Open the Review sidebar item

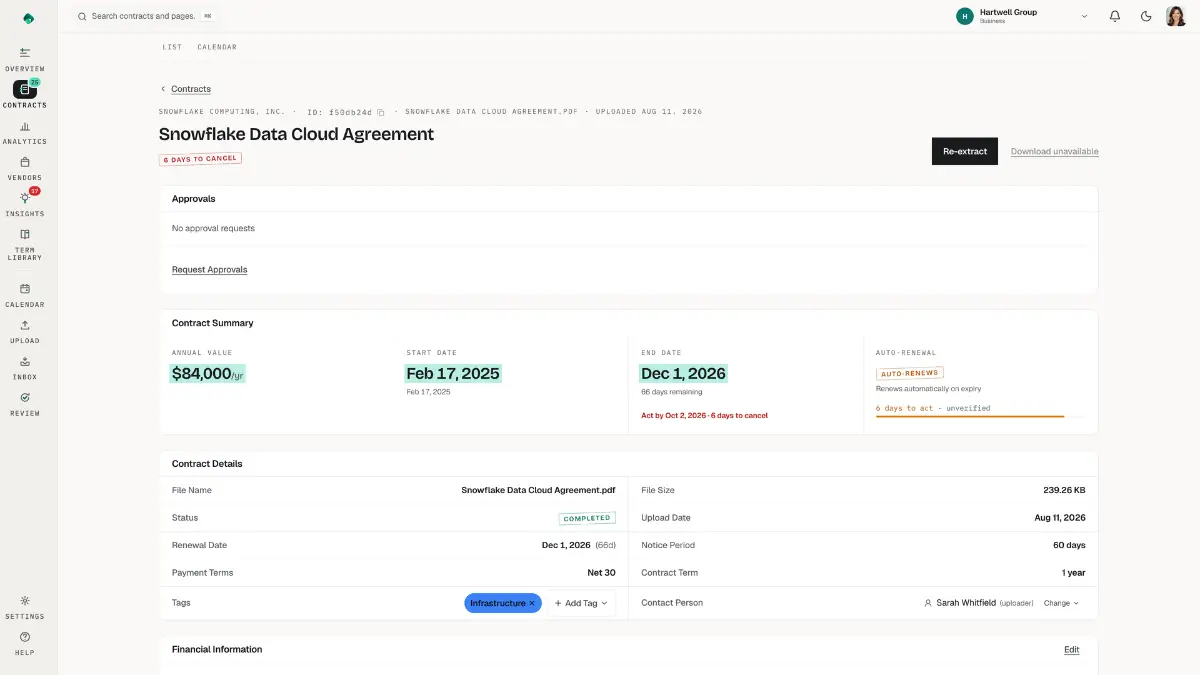25,404
